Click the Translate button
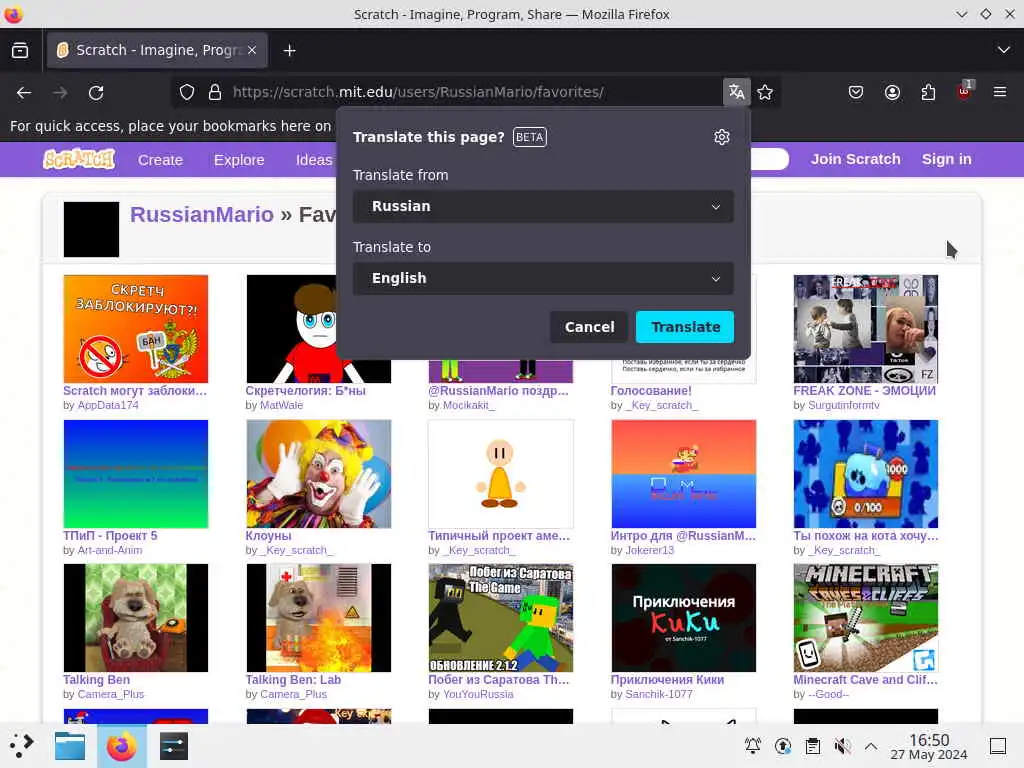The width and height of the screenshot is (1024, 768). pos(685,327)
